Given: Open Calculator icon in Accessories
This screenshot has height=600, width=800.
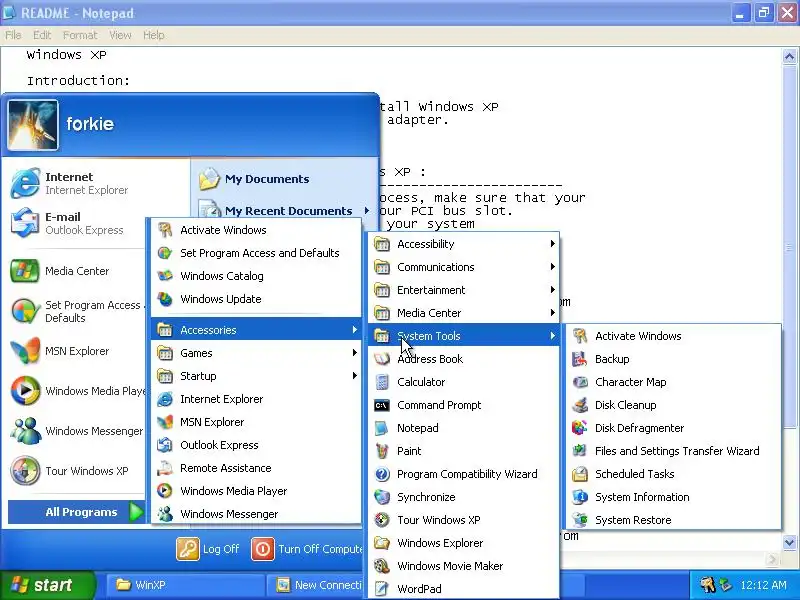Looking at the screenshot, I should [382, 382].
